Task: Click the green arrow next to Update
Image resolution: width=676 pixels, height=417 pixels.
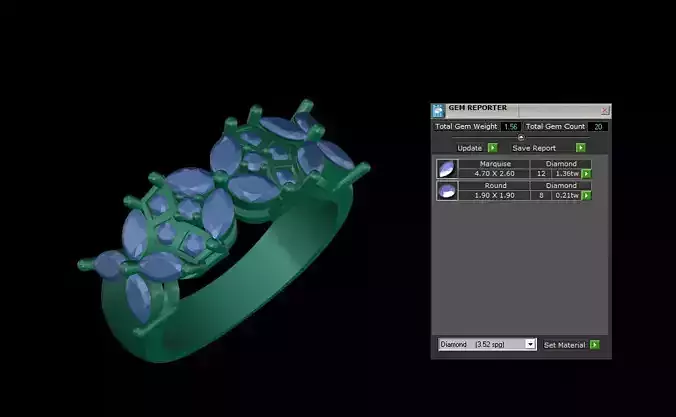Action: pyautogui.click(x=493, y=148)
